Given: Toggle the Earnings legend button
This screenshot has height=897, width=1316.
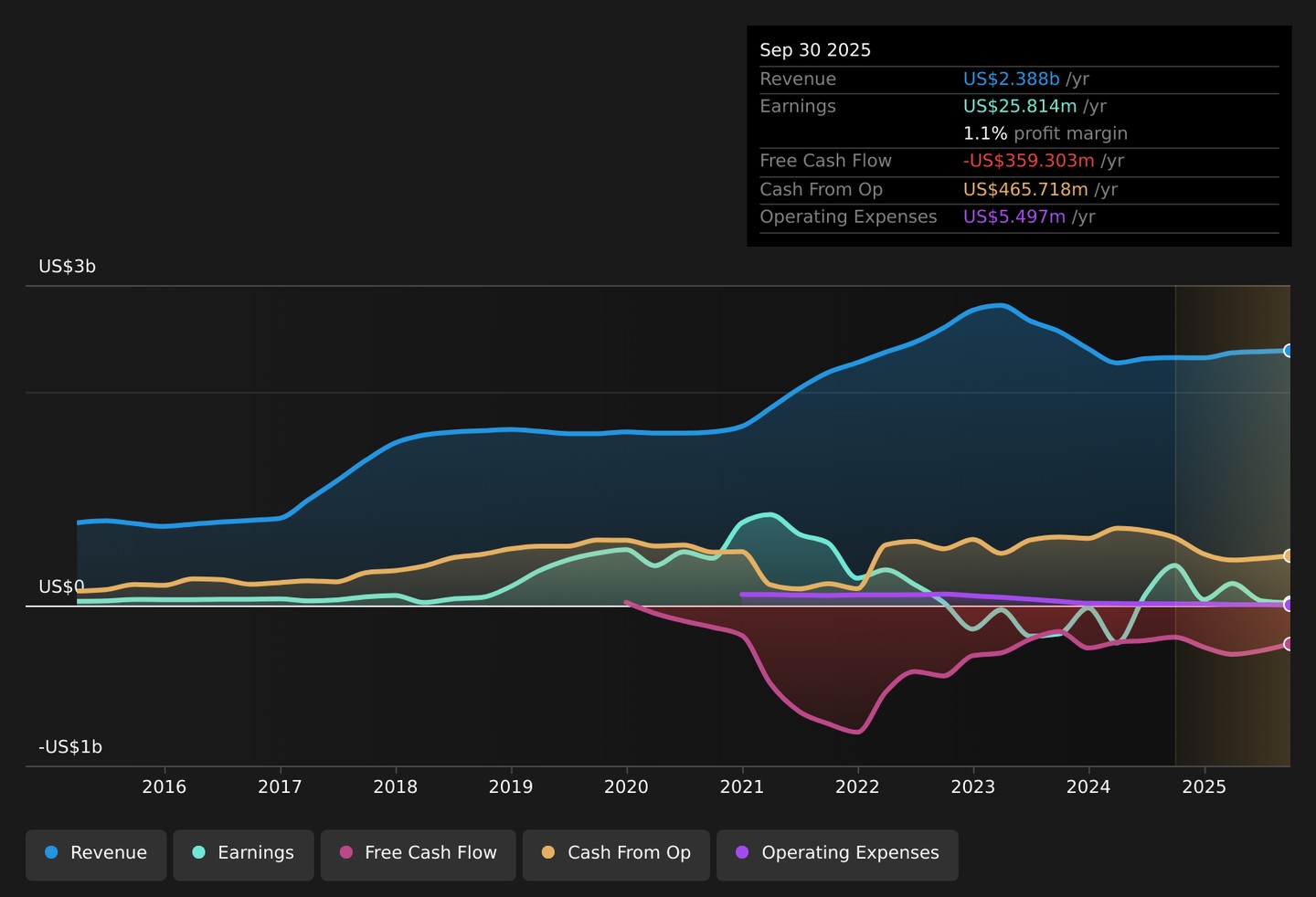Looking at the screenshot, I should pos(243,855).
